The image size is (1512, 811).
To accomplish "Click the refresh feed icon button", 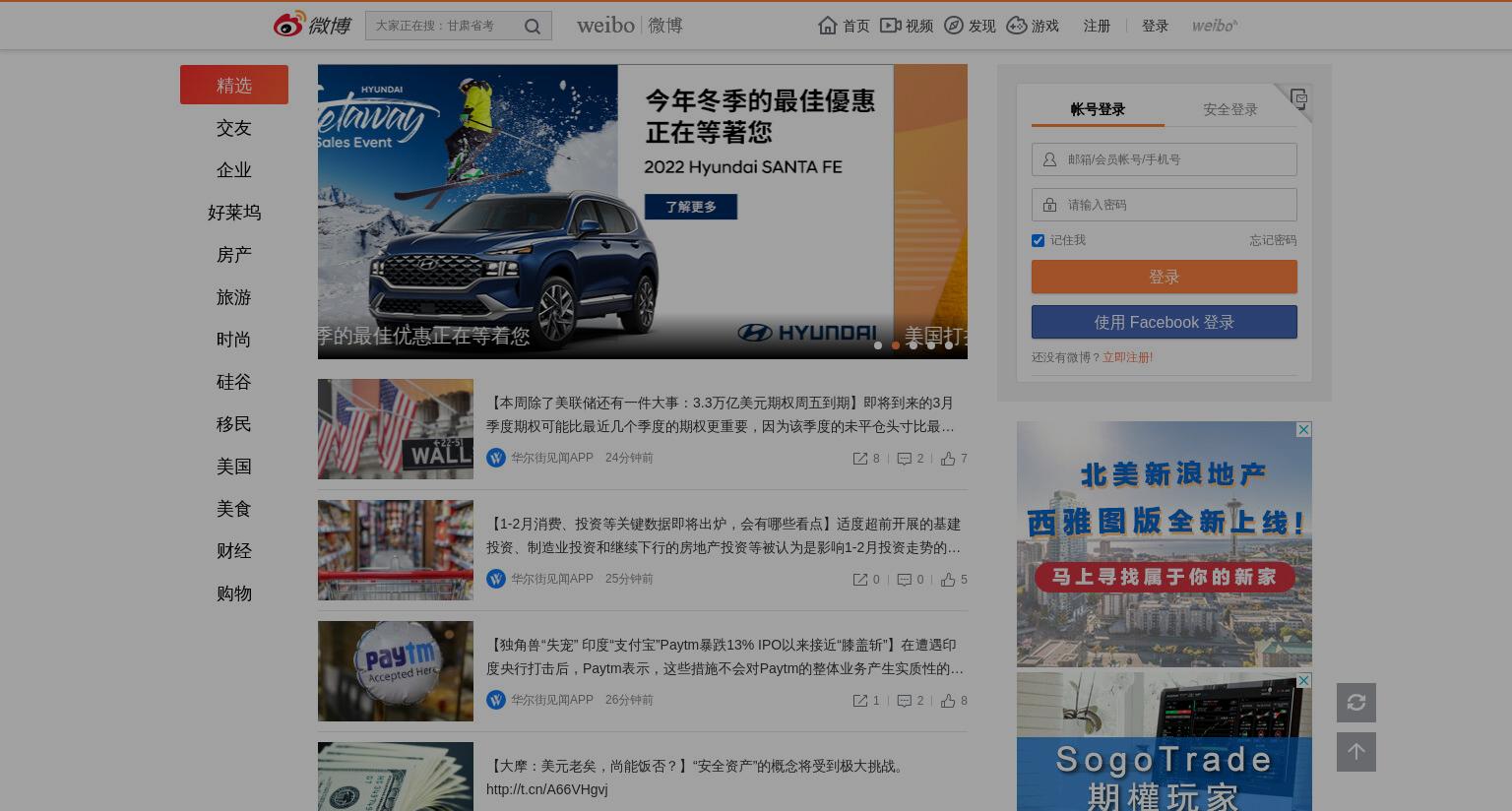I will [1356, 703].
